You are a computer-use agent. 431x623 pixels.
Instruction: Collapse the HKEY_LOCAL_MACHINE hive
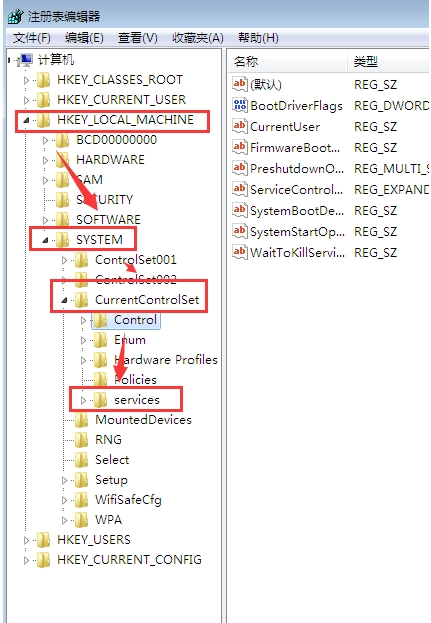tap(26, 120)
